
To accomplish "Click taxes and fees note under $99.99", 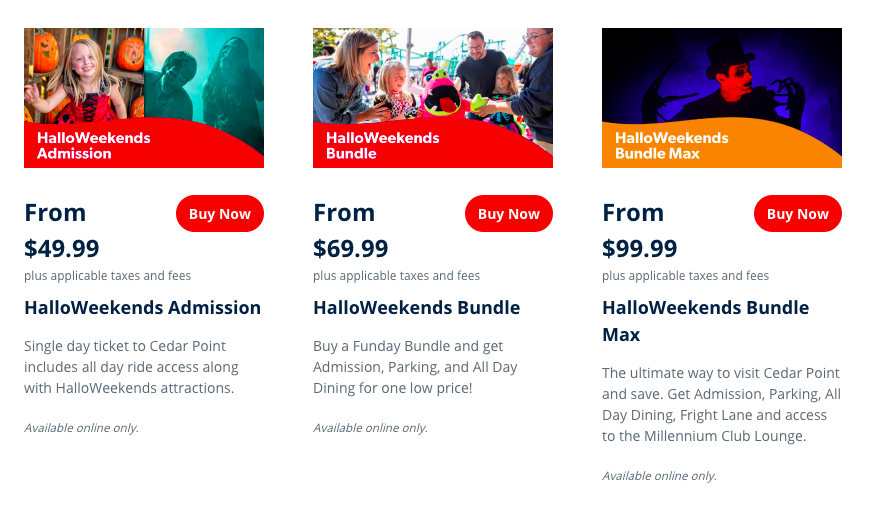I will [685, 276].
